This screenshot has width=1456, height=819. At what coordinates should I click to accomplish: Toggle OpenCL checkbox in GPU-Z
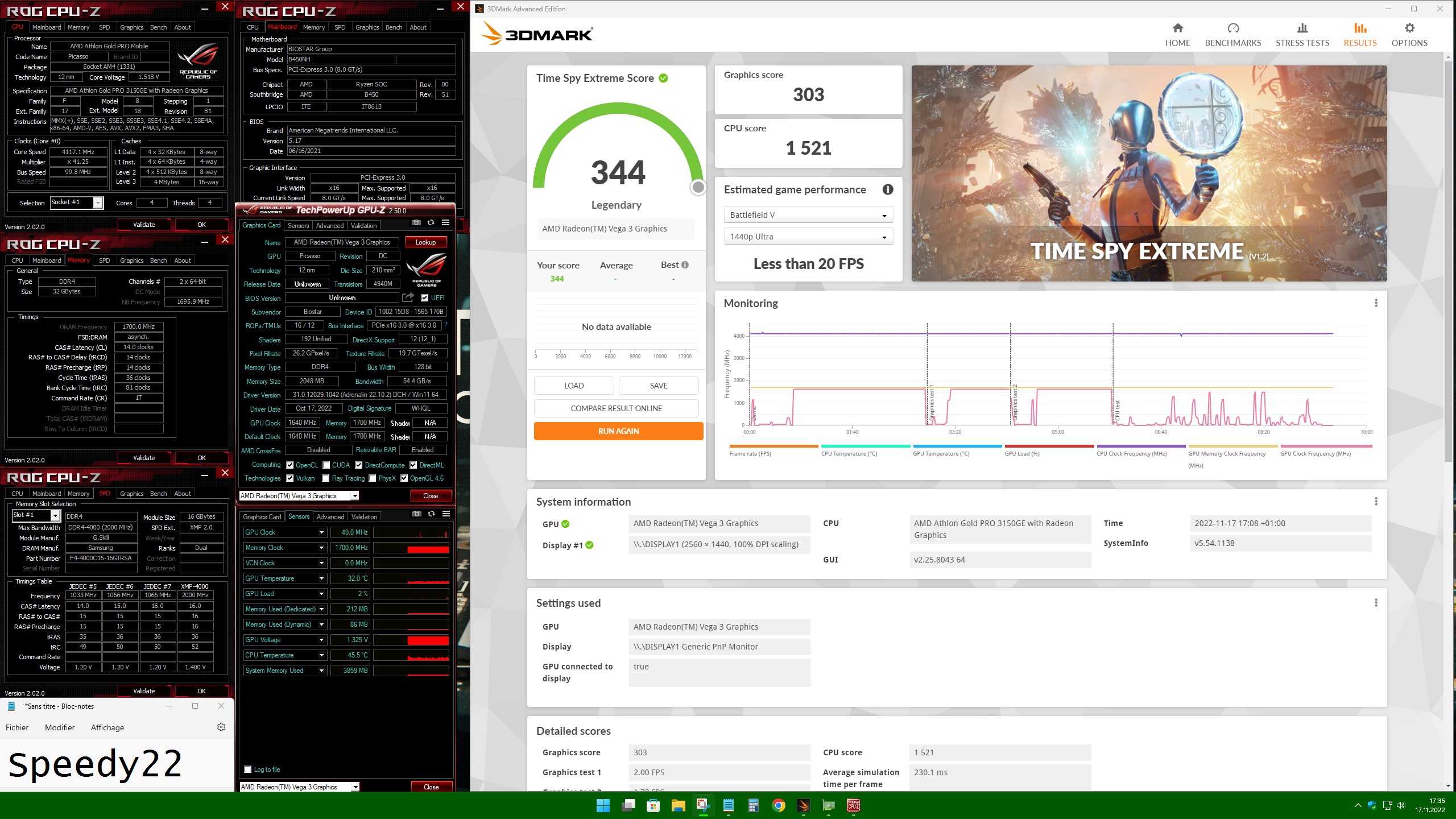point(290,465)
